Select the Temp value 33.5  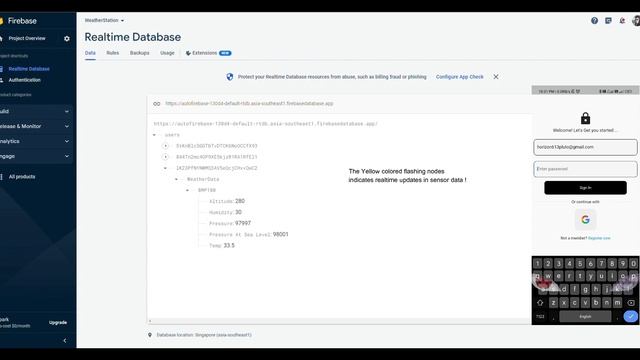tap(229, 245)
